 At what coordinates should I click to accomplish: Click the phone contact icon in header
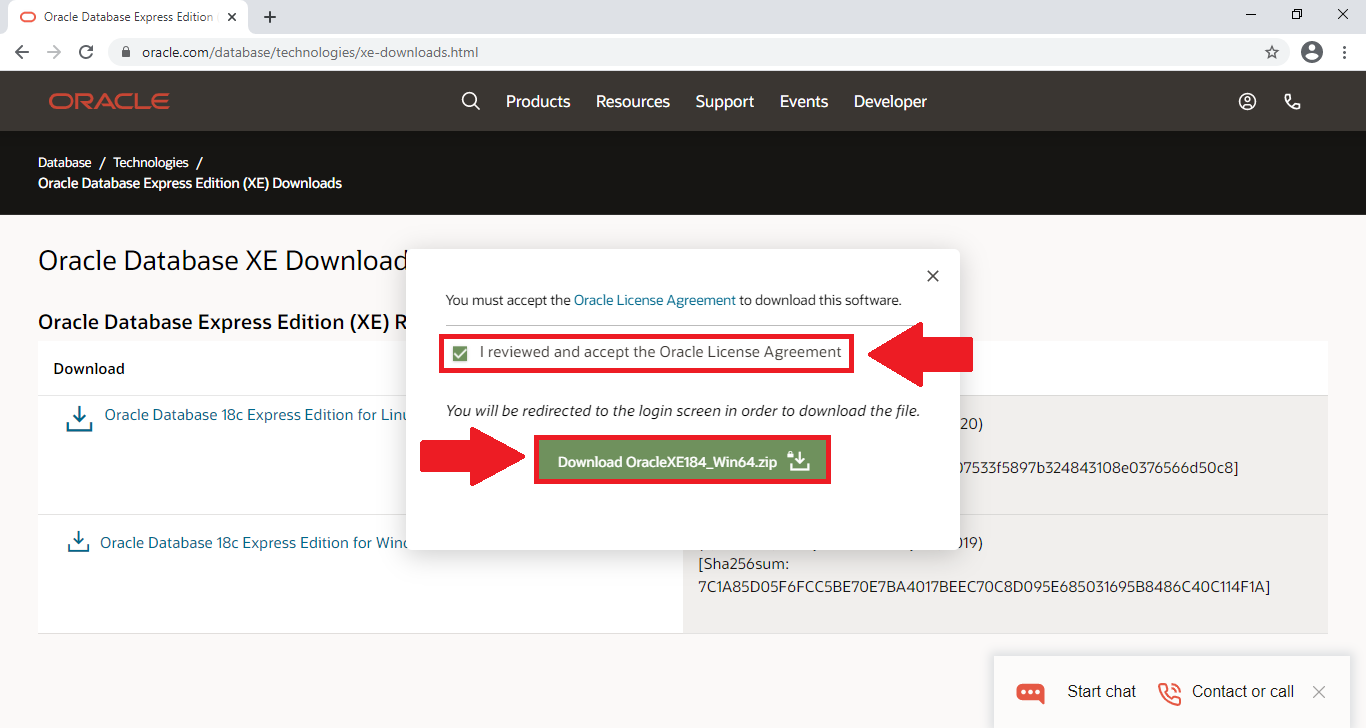(1292, 101)
